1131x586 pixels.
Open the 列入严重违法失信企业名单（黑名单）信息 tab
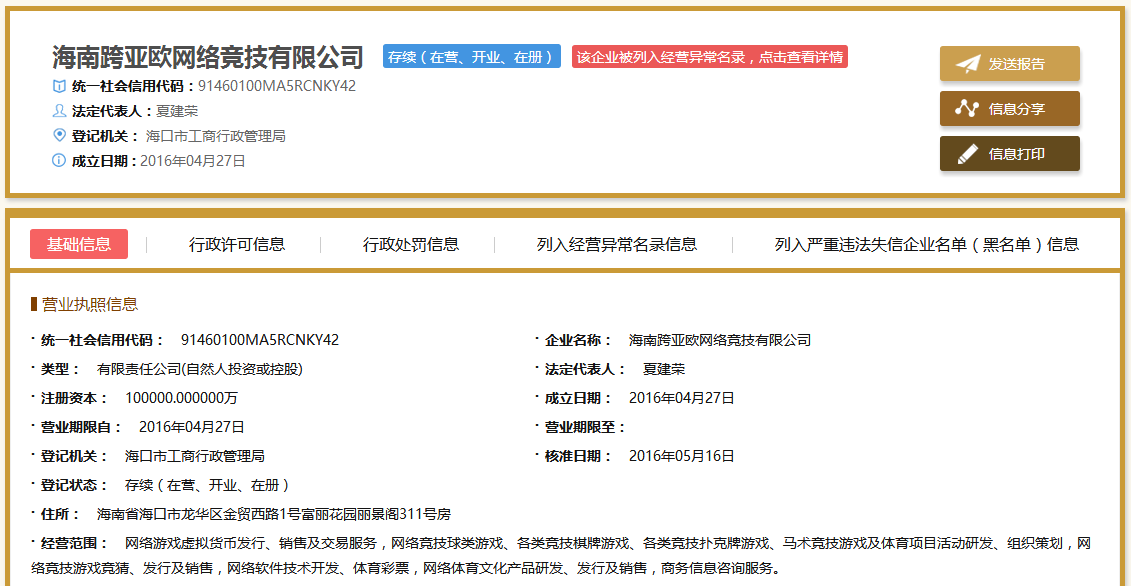[x=927, y=244]
